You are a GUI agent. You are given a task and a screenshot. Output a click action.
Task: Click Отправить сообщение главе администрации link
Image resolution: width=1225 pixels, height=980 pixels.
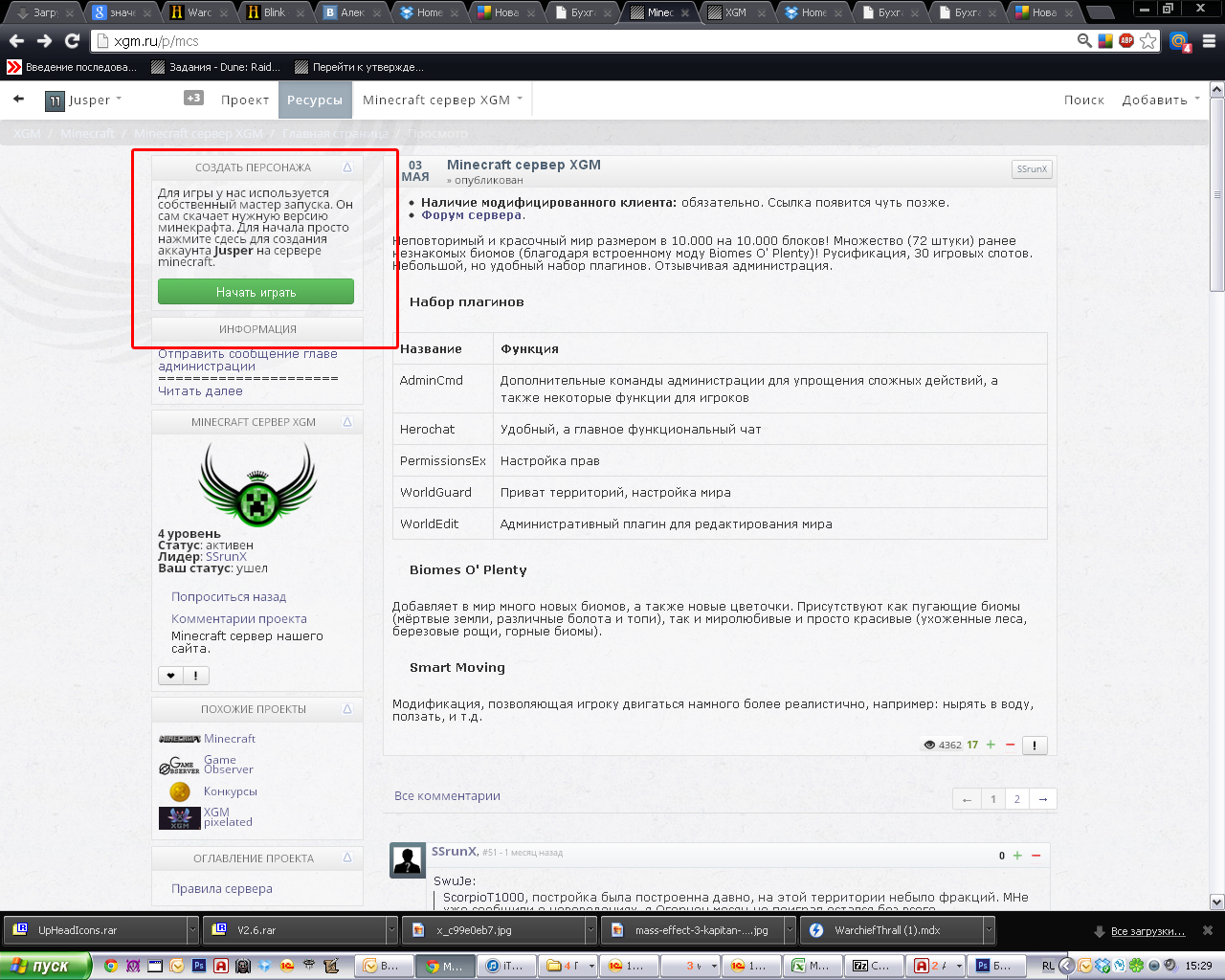248,360
